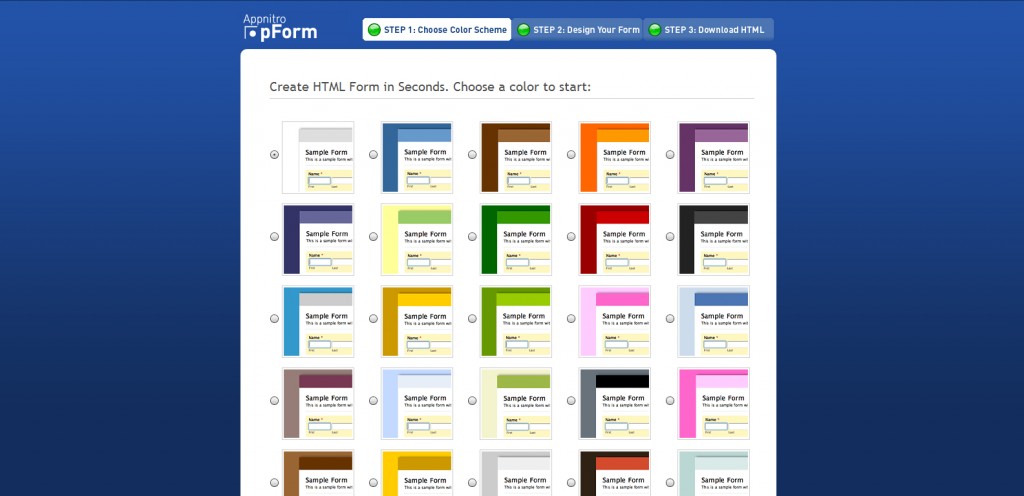
Task: Switch to Step 3: Download HTML tab
Action: tap(708, 30)
